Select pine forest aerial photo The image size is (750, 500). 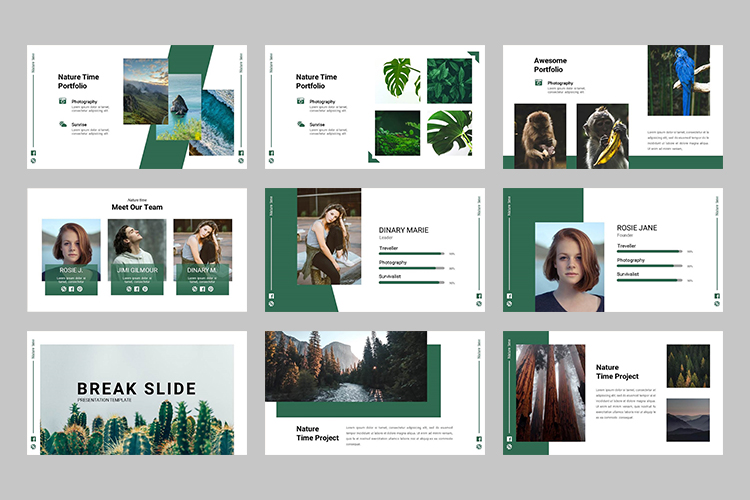(x=688, y=366)
